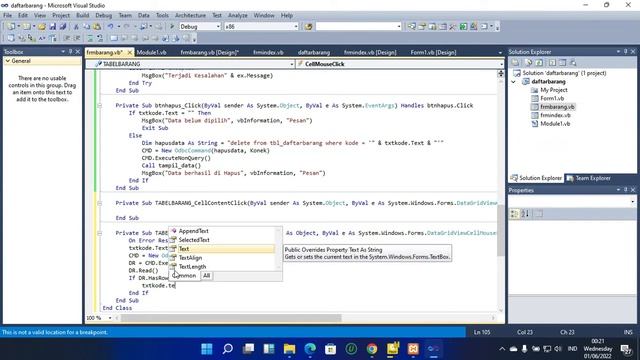Open the Debug menu

point(103,15)
